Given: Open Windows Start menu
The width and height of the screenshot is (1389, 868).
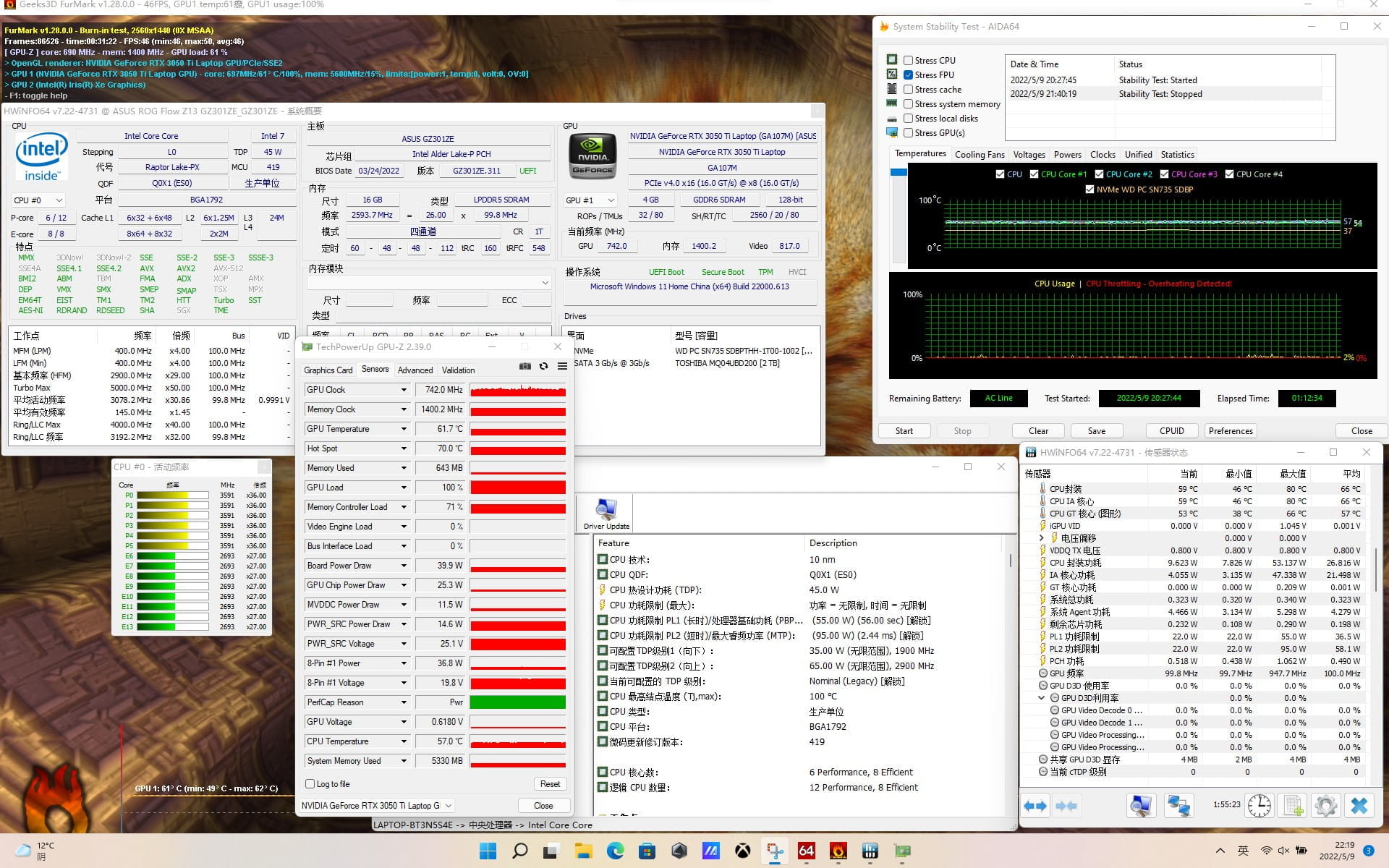Looking at the screenshot, I should pyautogui.click(x=488, y=851).
